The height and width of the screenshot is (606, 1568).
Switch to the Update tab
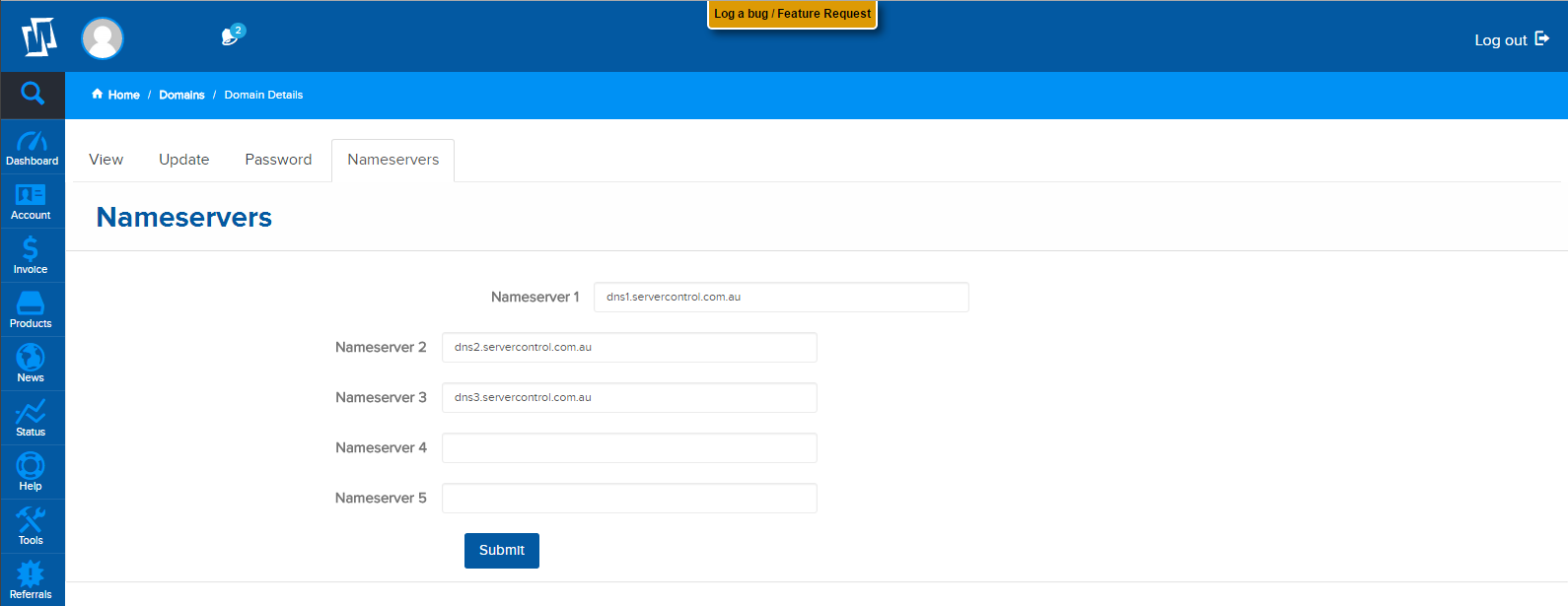[x=184, y=160]
